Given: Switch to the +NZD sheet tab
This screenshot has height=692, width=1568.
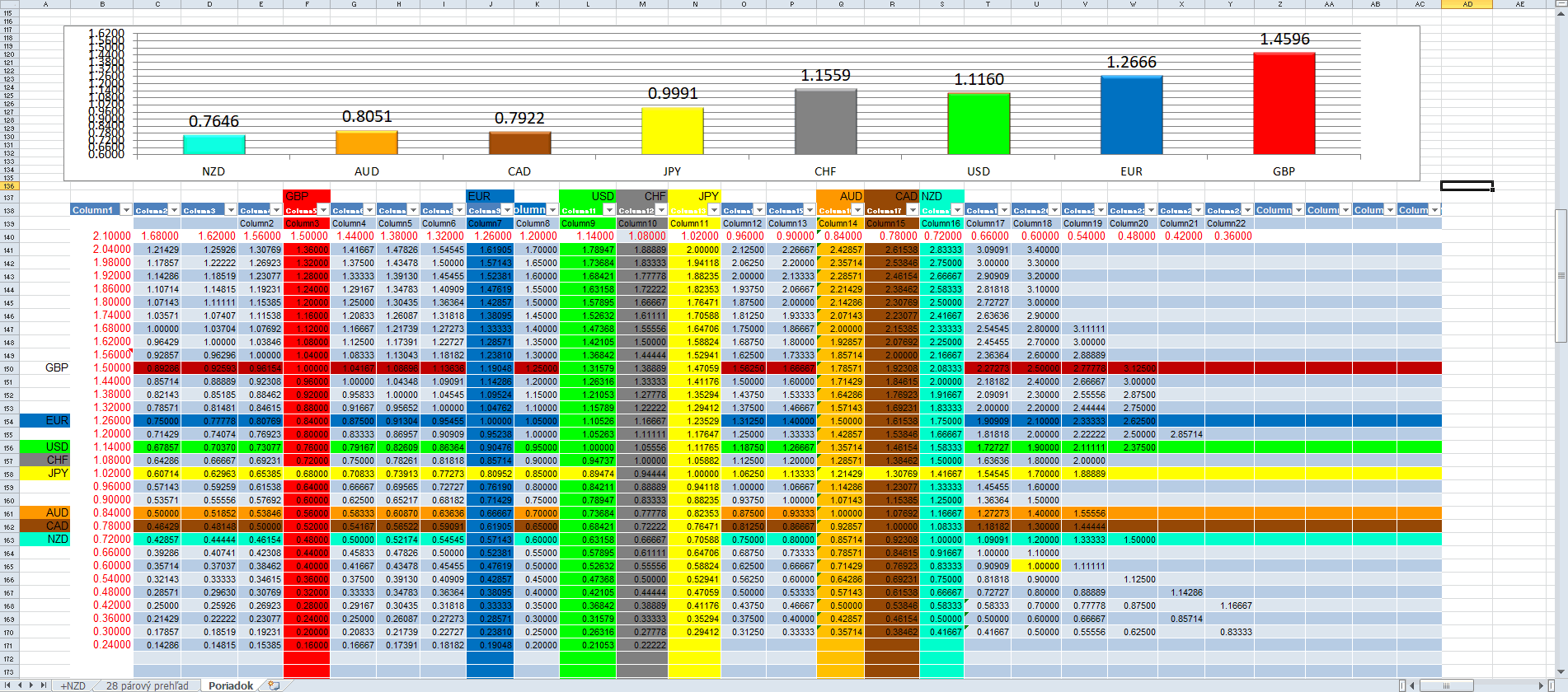Looking at the screenshot, I should [73, 685].
